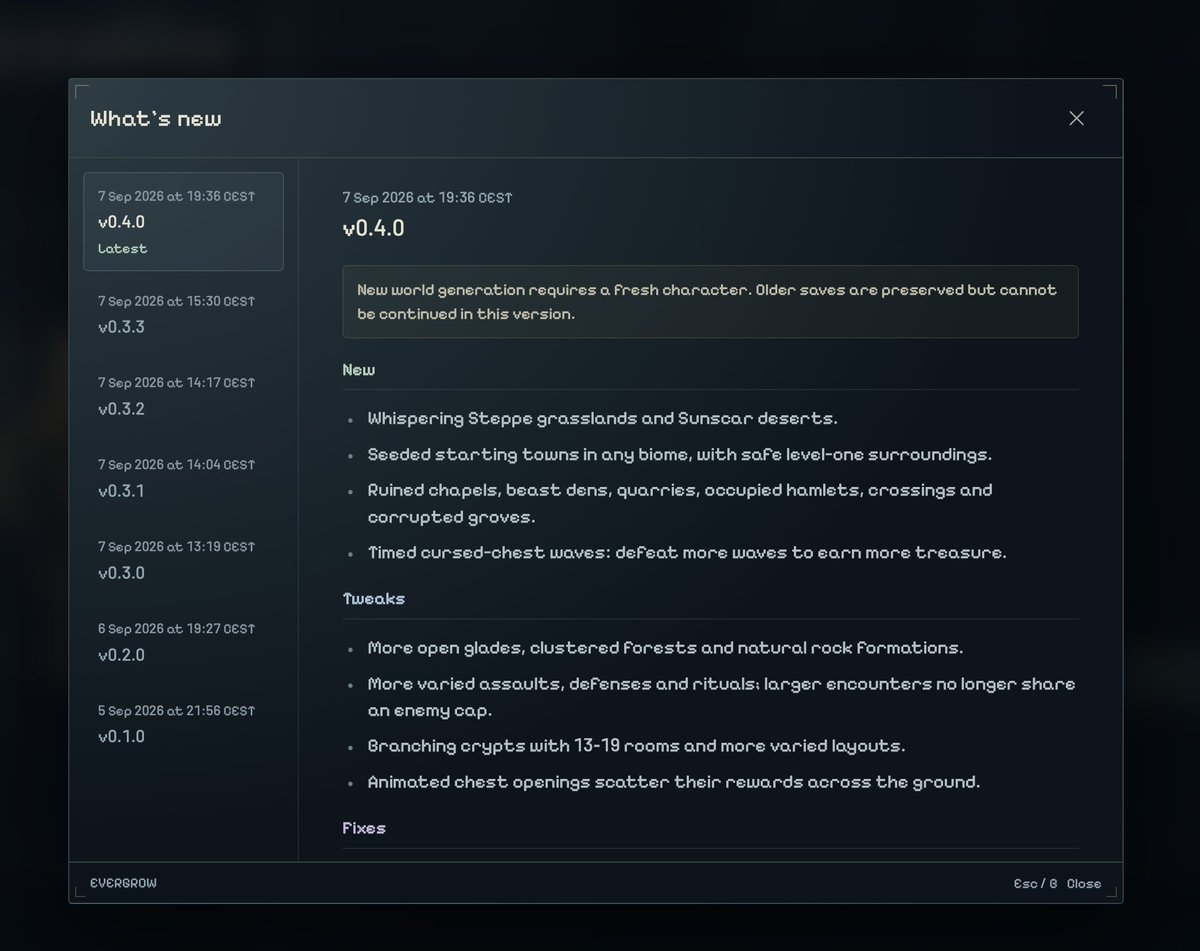1200x951 pixels.
Task: View the v0.2.0 release notes
Action: click(183, 642)
